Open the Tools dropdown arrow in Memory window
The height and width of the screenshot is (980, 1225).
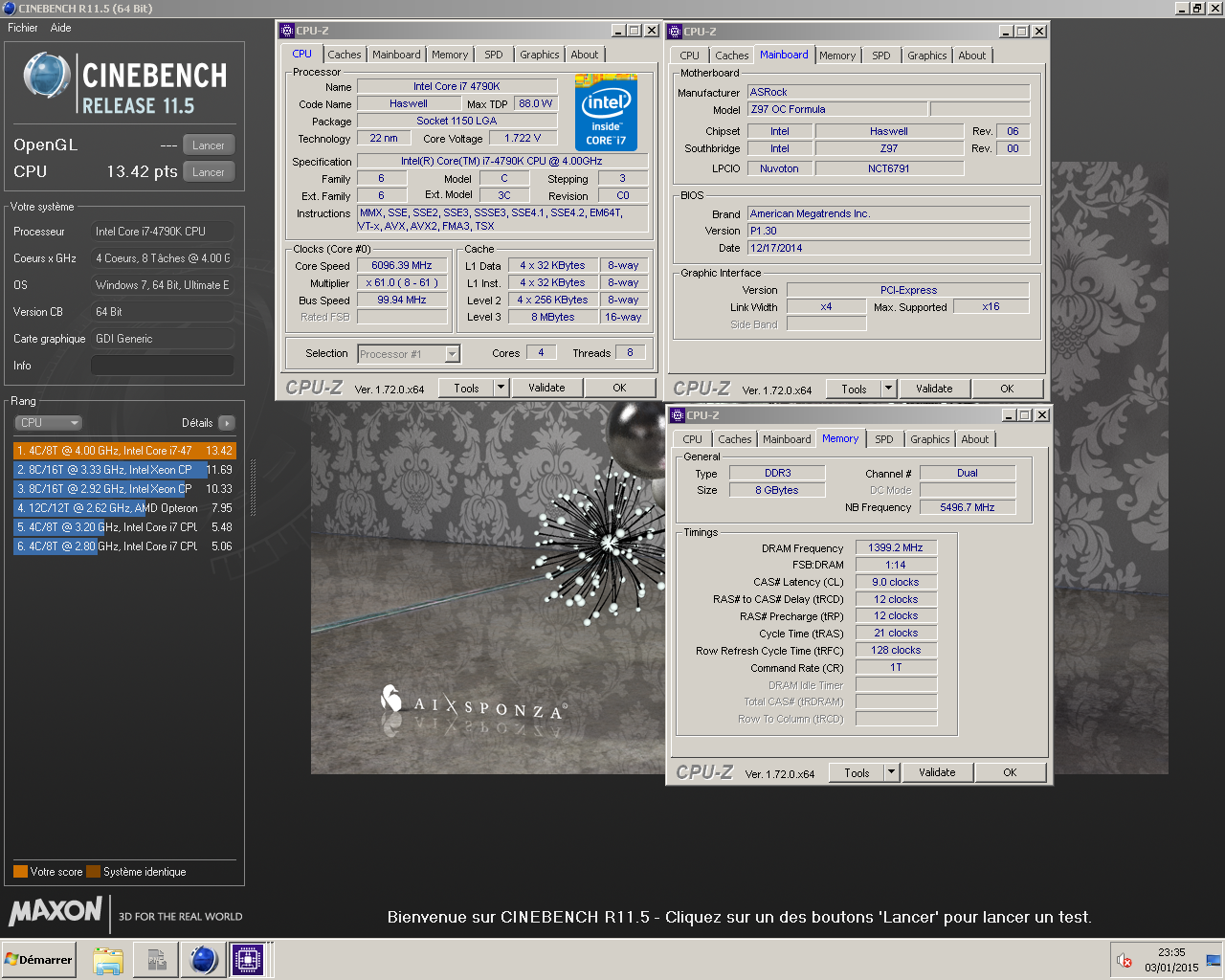tap(891, 772)
